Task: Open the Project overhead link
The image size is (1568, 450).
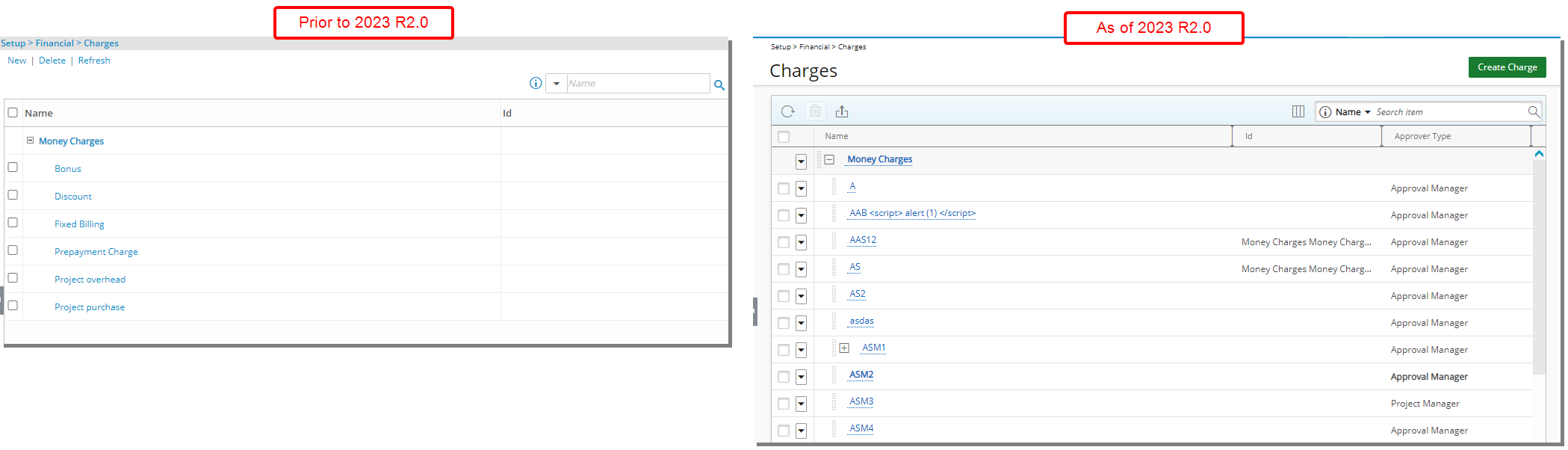Action: point(90,280)
